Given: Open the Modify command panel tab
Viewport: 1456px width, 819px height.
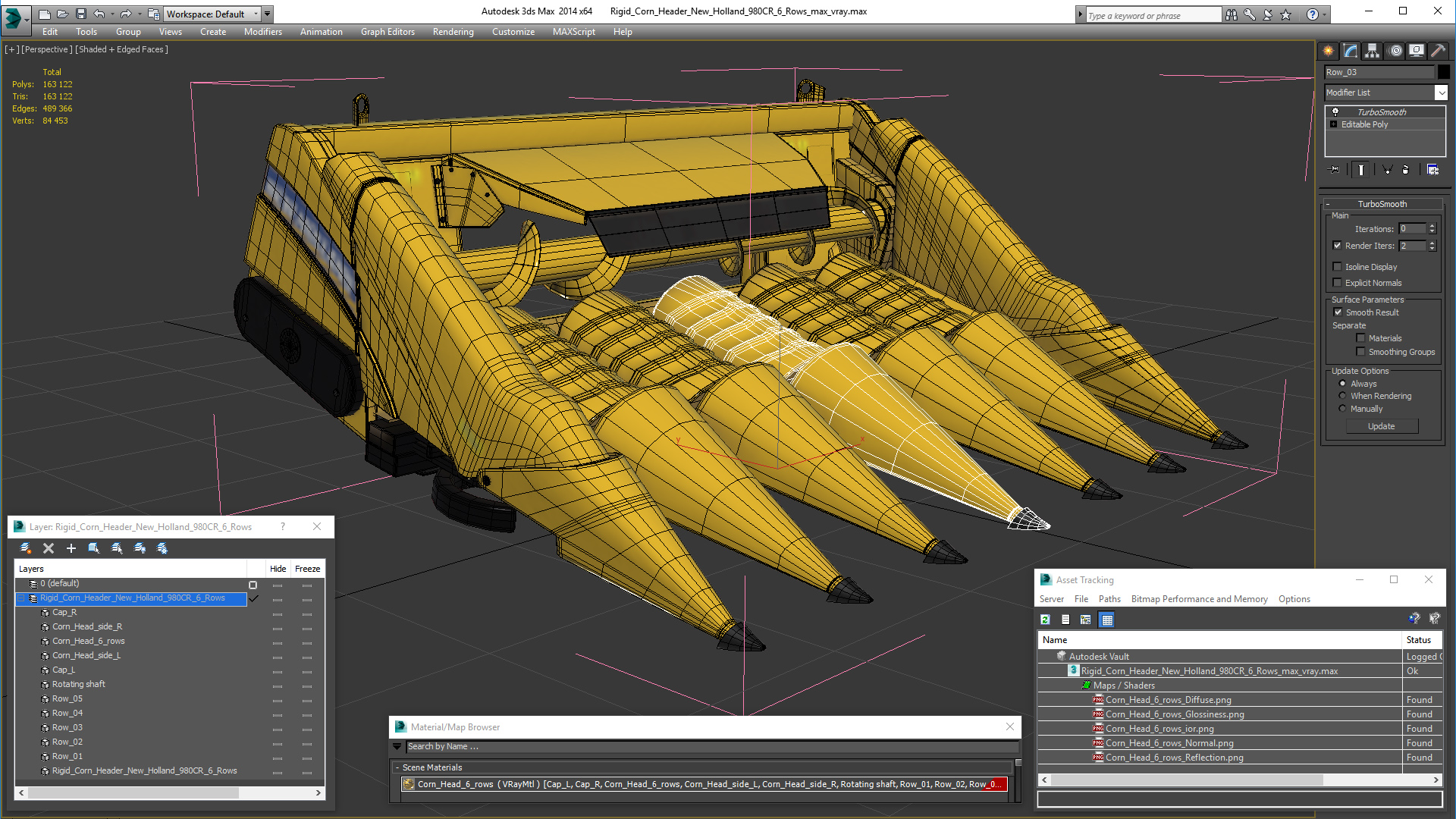Looking at the screenshot, I should click(x=1351, y=51).
